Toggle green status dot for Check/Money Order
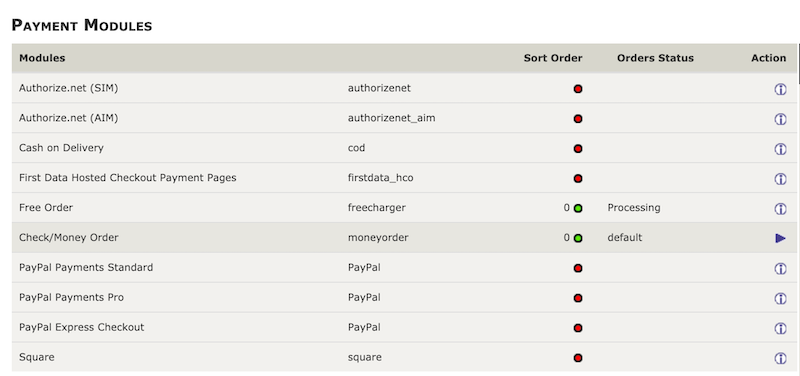The height and width of the screenshot is (376, 800). point(578,238)
